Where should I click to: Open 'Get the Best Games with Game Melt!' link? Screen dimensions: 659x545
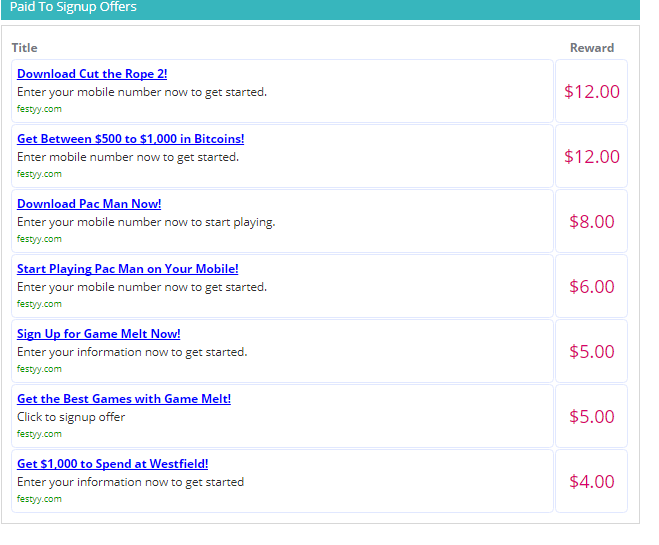coord(123,399)
